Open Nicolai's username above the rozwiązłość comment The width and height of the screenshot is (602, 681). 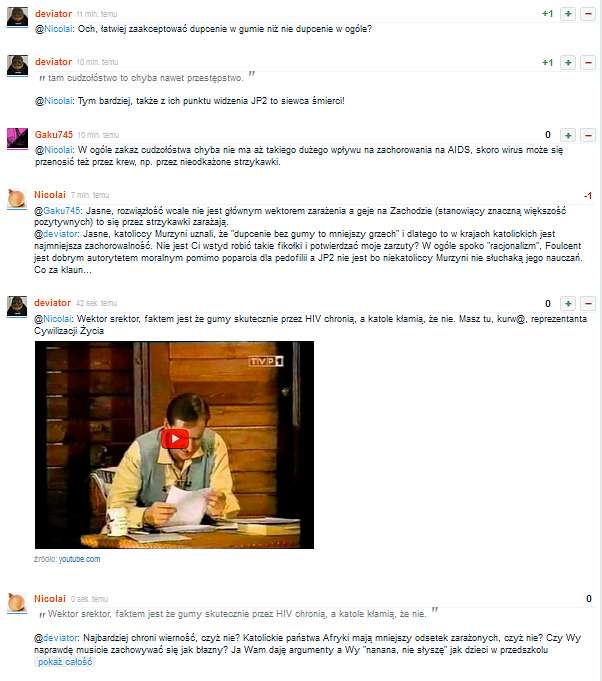pyautogui.click(x=50, y=195)
